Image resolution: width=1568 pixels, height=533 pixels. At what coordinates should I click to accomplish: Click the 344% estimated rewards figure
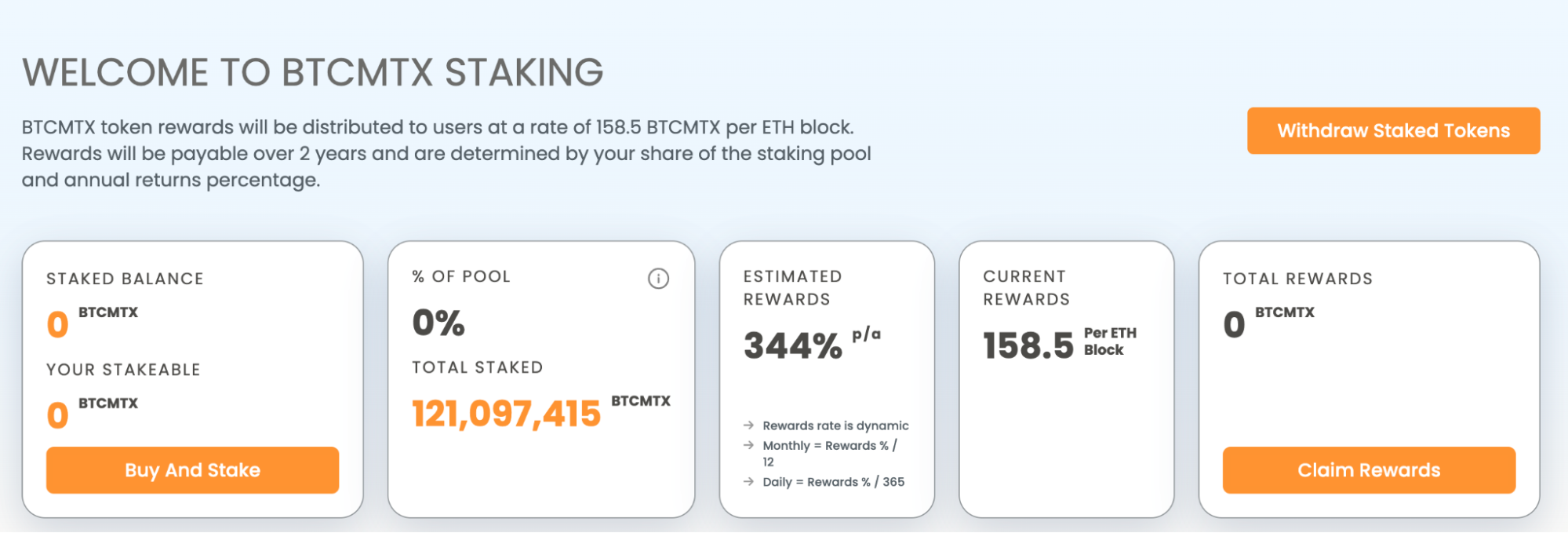pyautogui.click(x=792, y=345)
